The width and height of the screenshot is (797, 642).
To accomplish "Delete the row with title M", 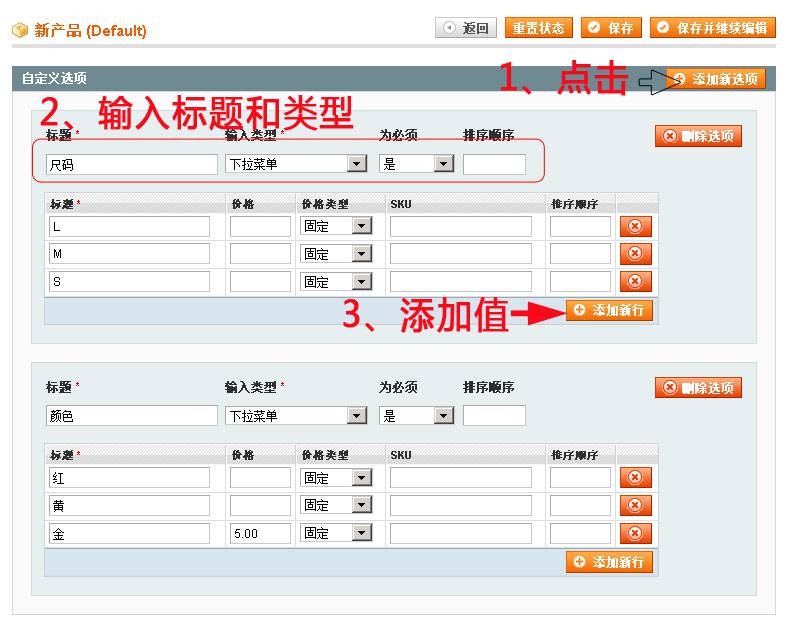I will (635, 254).
